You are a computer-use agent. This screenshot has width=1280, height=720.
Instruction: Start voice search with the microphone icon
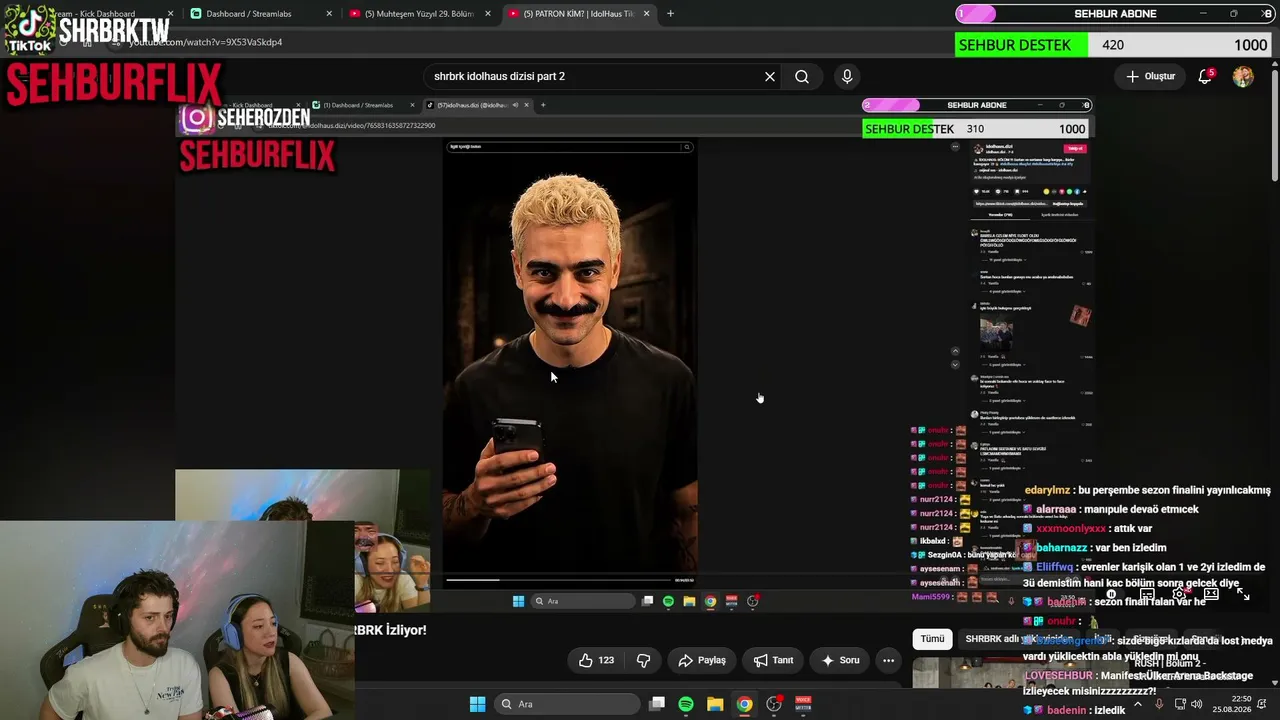tap(847, 76)
